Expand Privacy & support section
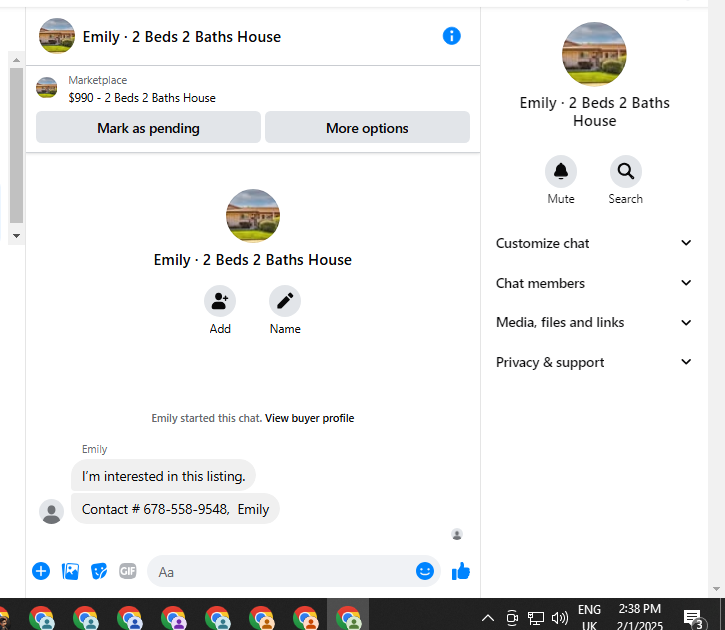 [x=594, y=362]
